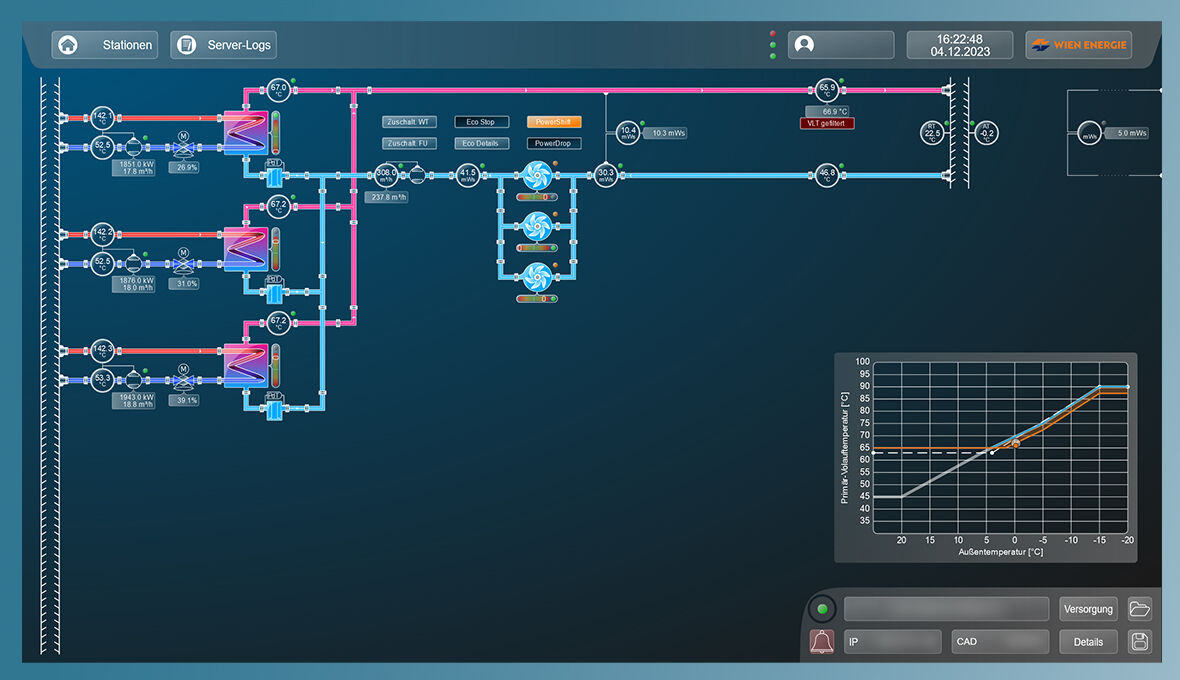Click the floppy disk save icon
Image resolution: width=1180 pixels, height=680 pixels.
(x=1139, y=641)
